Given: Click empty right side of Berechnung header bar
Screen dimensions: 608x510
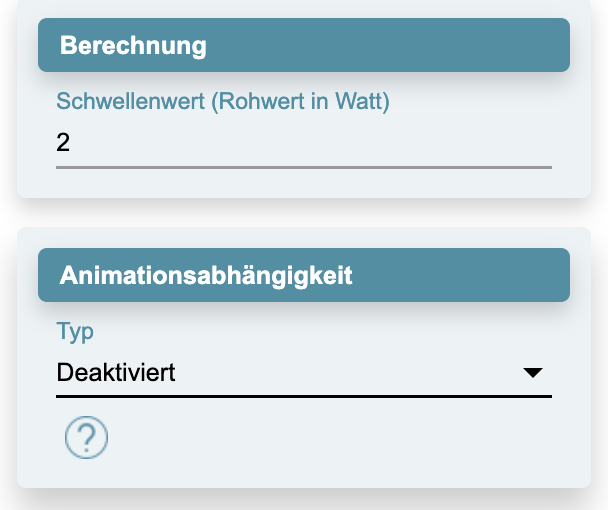Looking at the screenshot, I should click(450, 45).
